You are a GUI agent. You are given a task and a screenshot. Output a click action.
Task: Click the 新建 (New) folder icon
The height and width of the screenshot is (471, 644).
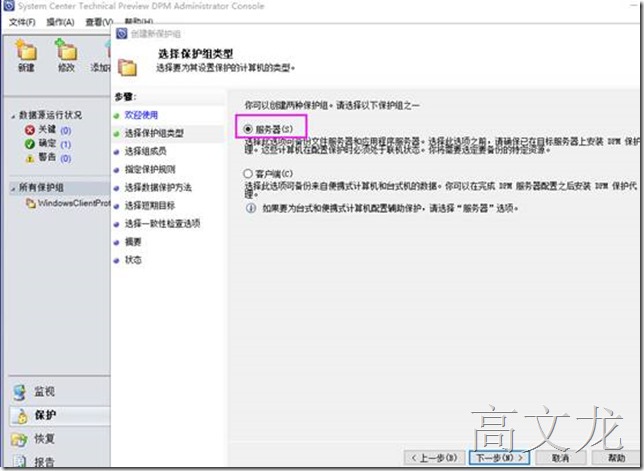pyautogui.click(x=26, y=50)
